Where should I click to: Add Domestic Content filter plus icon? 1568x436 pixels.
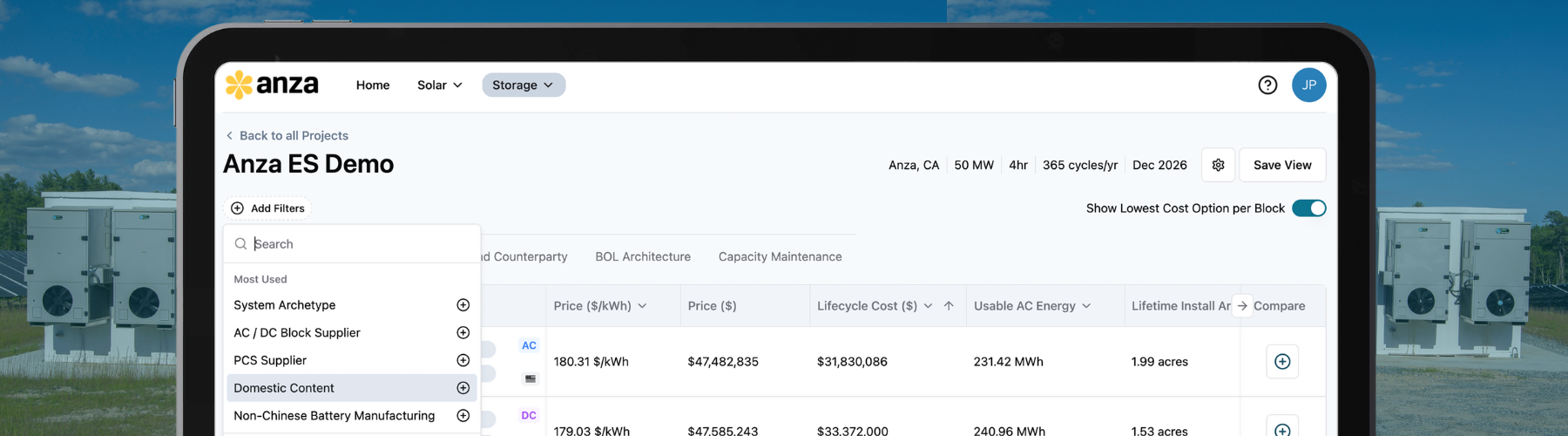click(463, 388)
